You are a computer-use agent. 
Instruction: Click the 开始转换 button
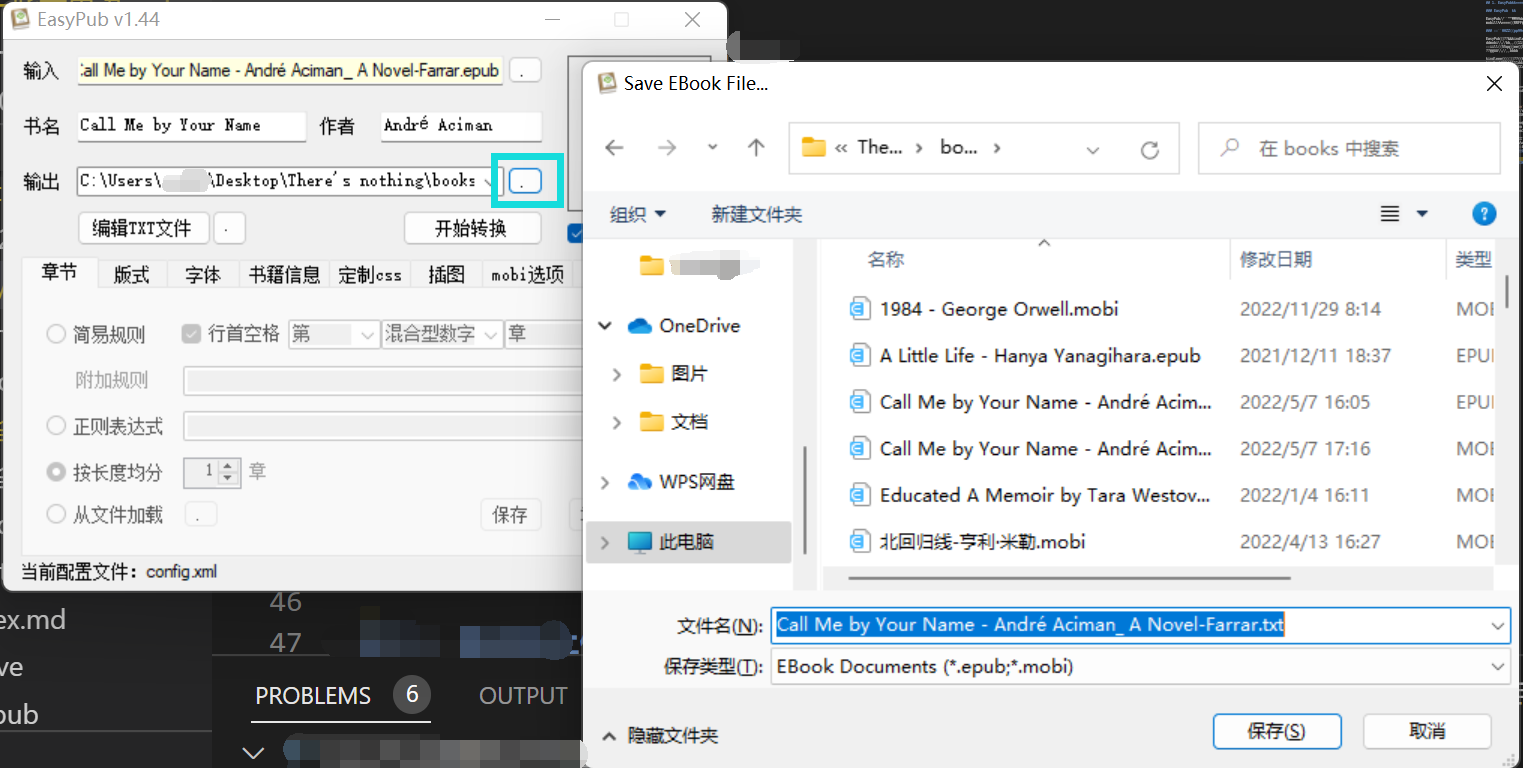(471, 228)
